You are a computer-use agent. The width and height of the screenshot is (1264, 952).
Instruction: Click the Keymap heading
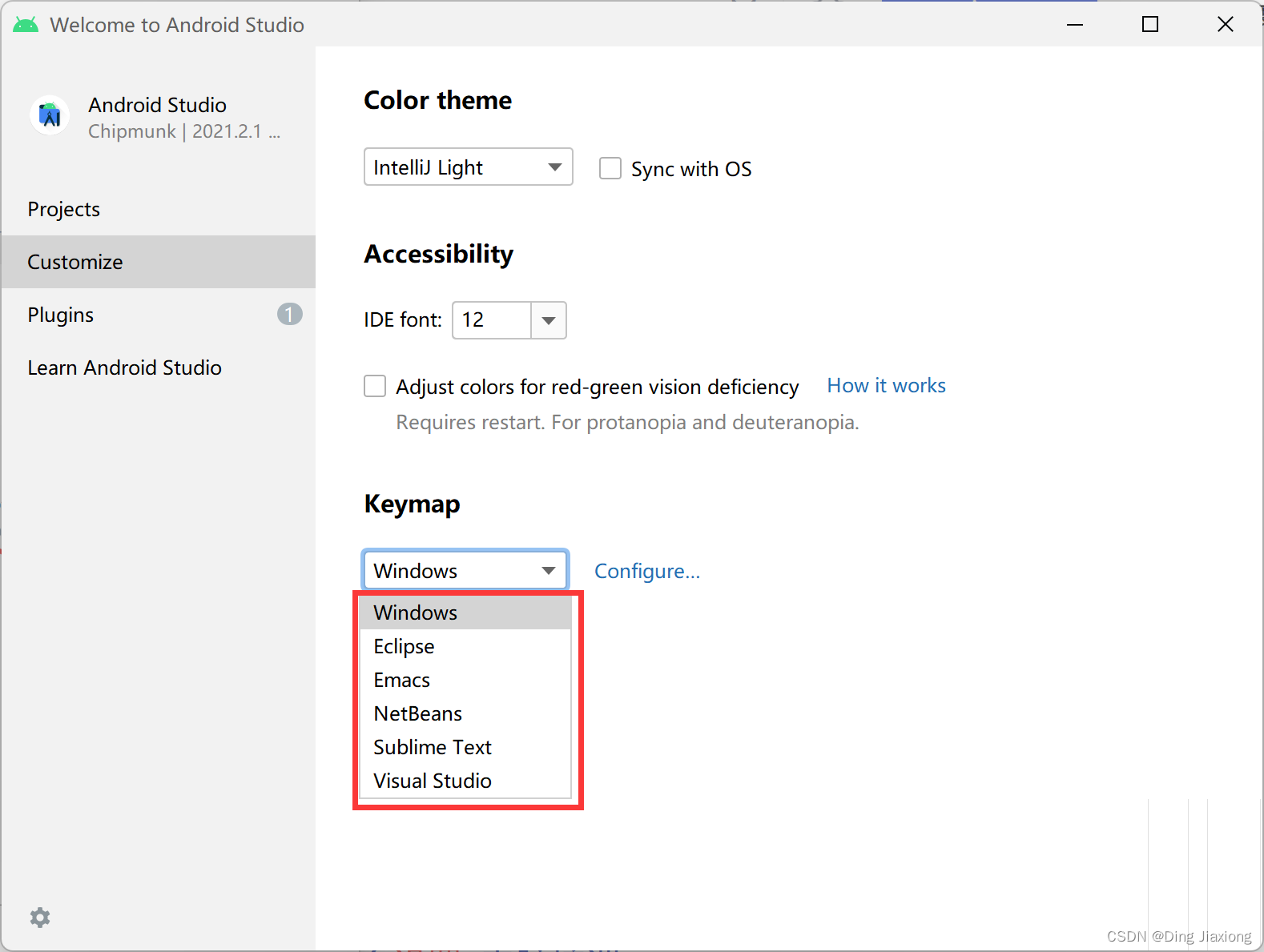point(413,504)
